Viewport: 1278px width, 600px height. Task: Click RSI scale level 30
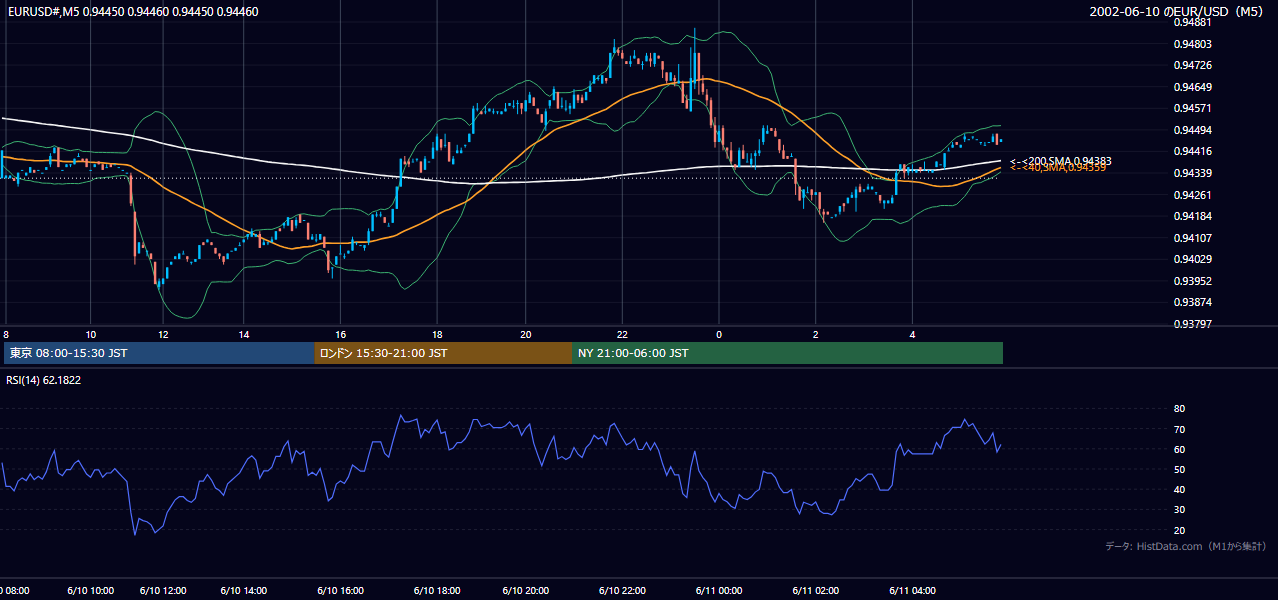[x=1179, y=510]
